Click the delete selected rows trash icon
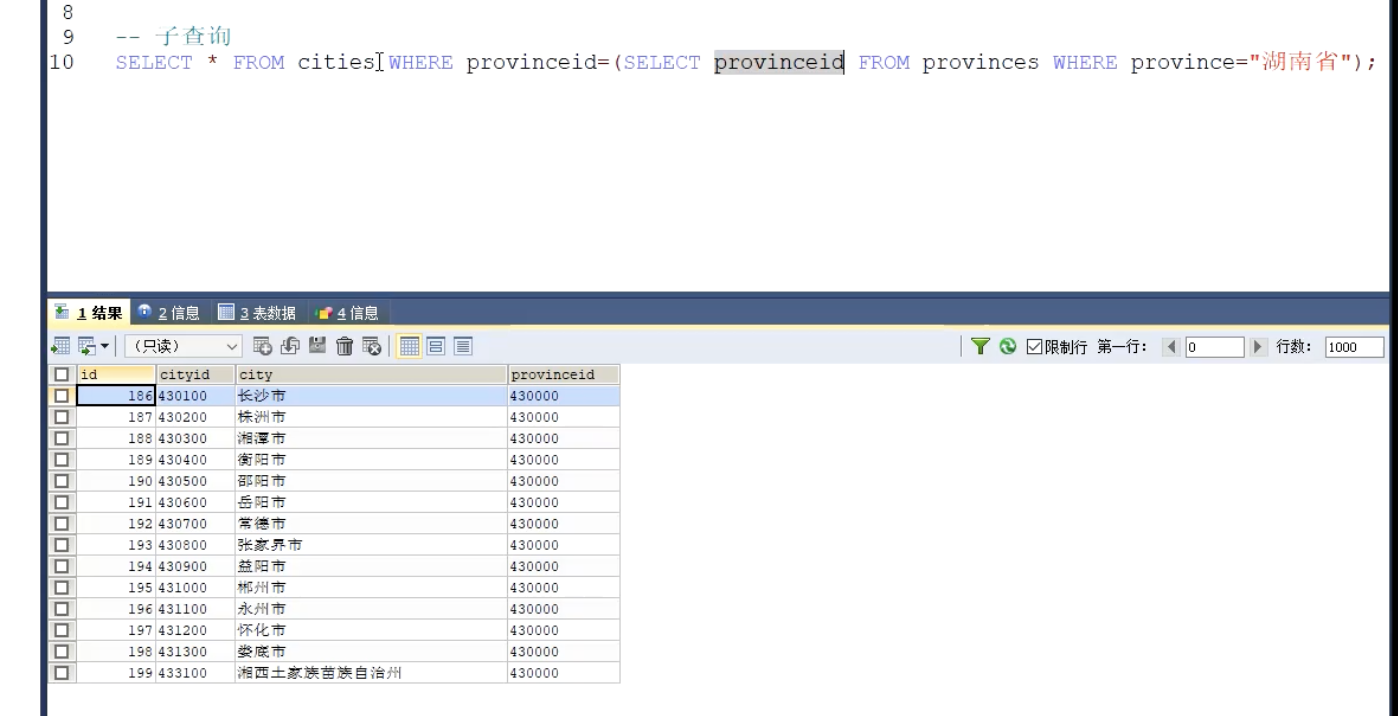 344,346
